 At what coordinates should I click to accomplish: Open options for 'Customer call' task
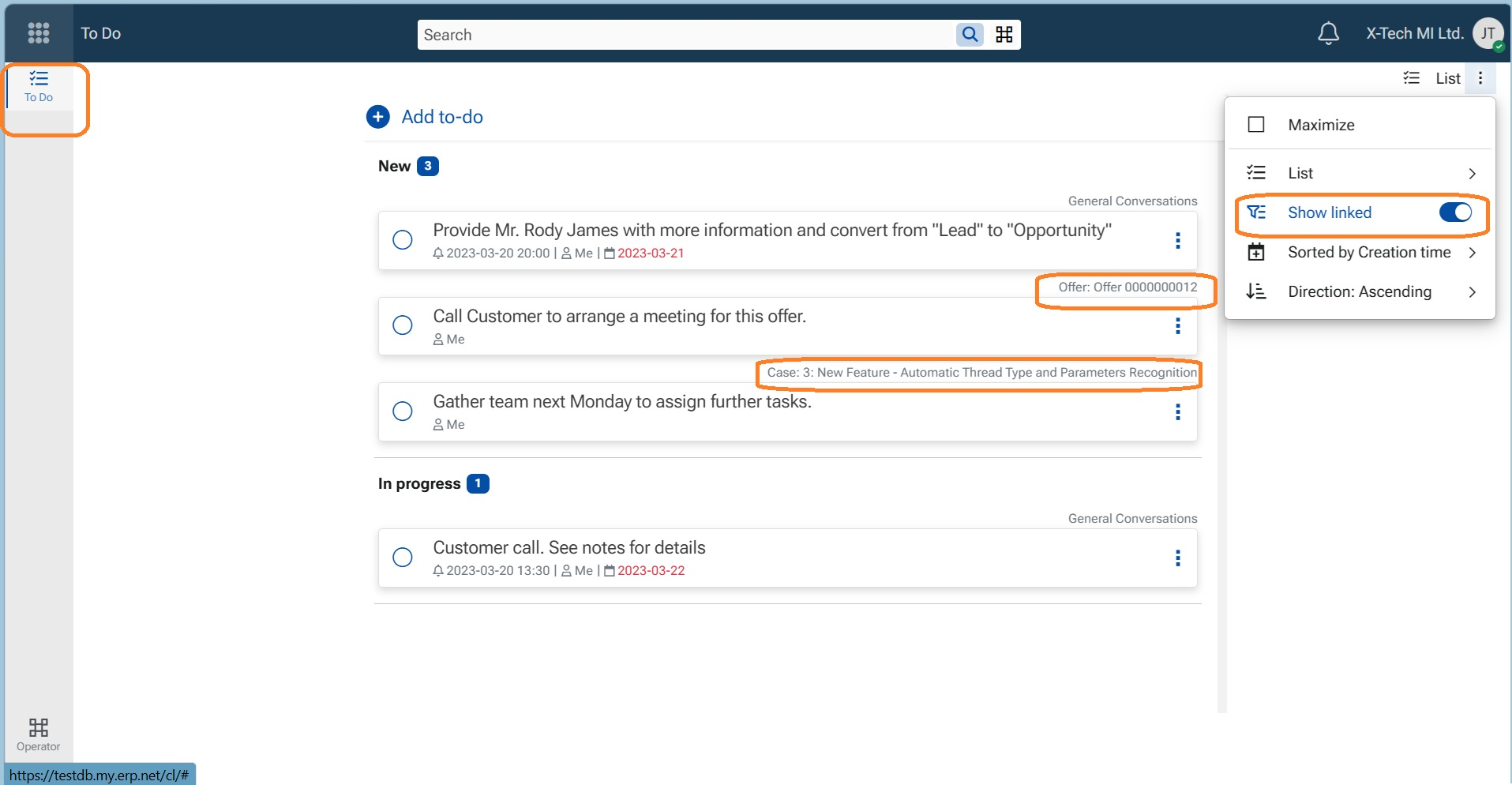pos(1177,558)
